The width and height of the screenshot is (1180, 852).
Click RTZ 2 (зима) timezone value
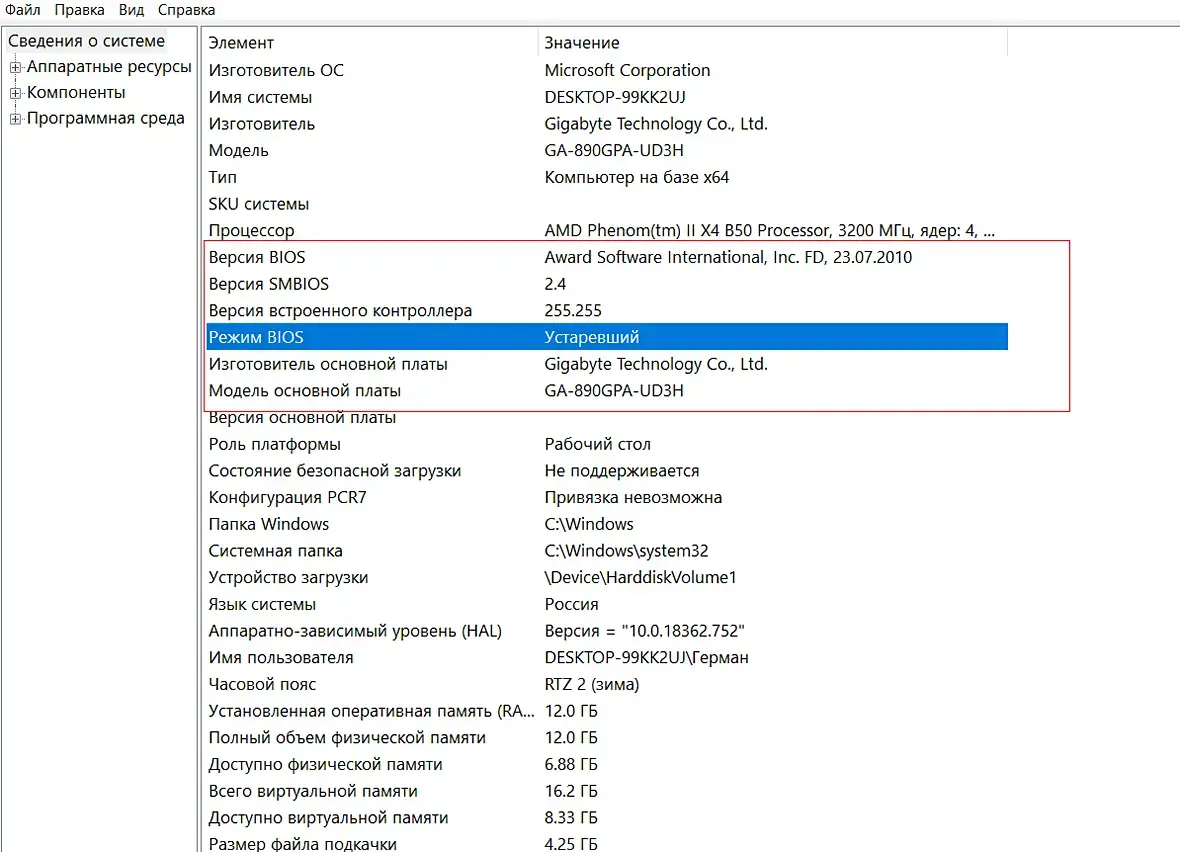point(592,685)
